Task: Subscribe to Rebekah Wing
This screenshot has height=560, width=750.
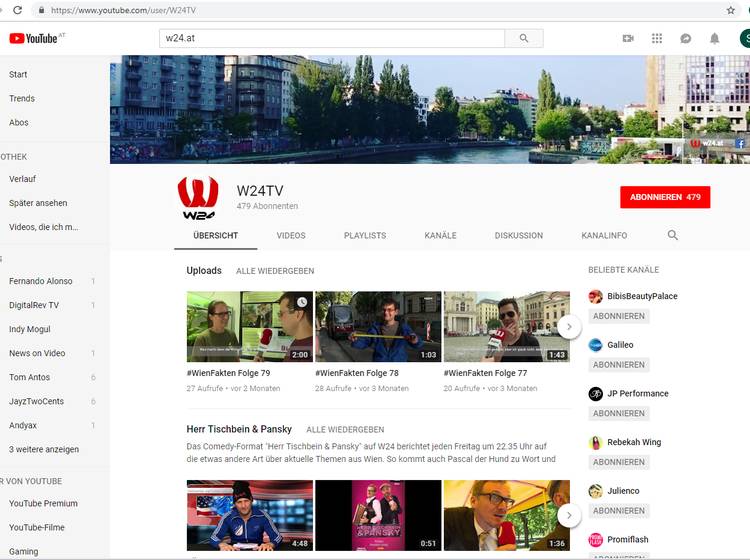Action: [x=619, y=462]
